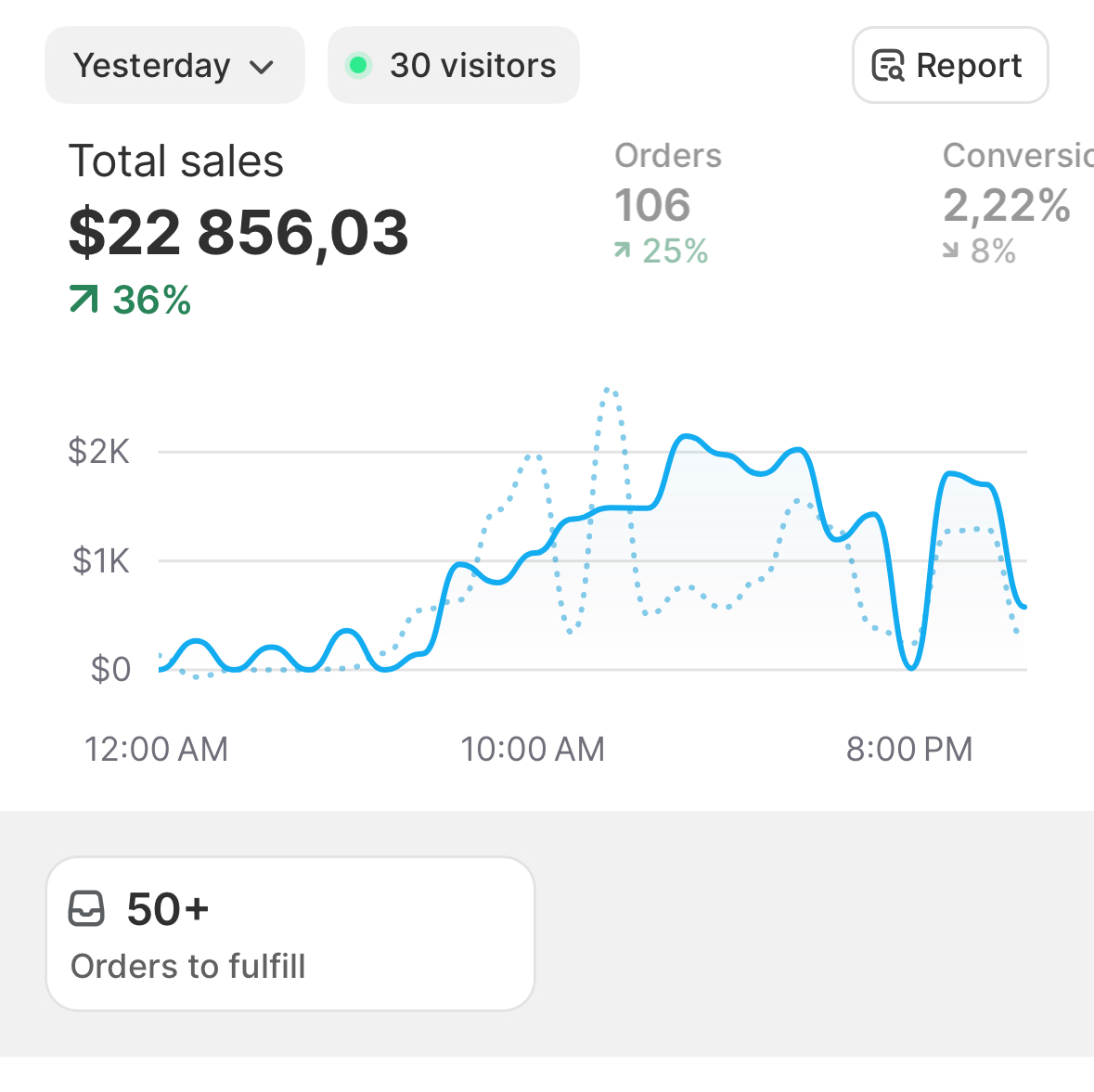Click the green live visitors dot
1094x1092 pixels.
358,66
